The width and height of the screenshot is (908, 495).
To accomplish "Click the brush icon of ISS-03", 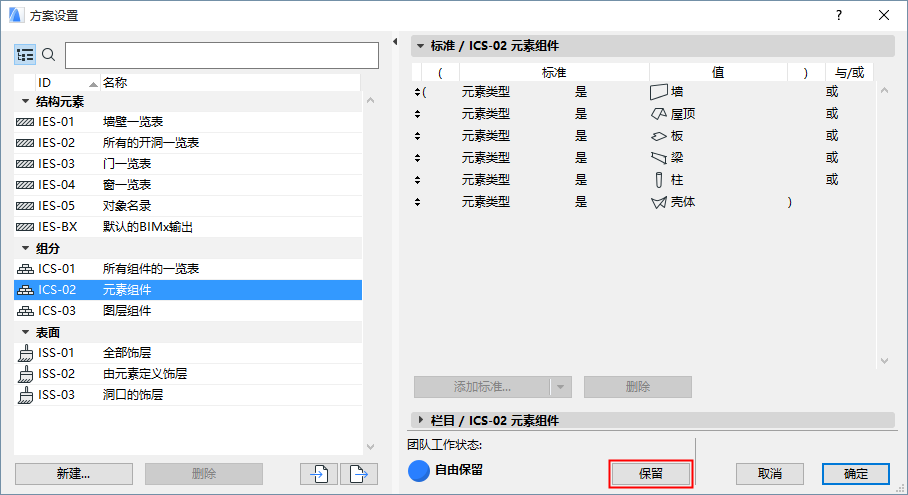I will (25, 395).
